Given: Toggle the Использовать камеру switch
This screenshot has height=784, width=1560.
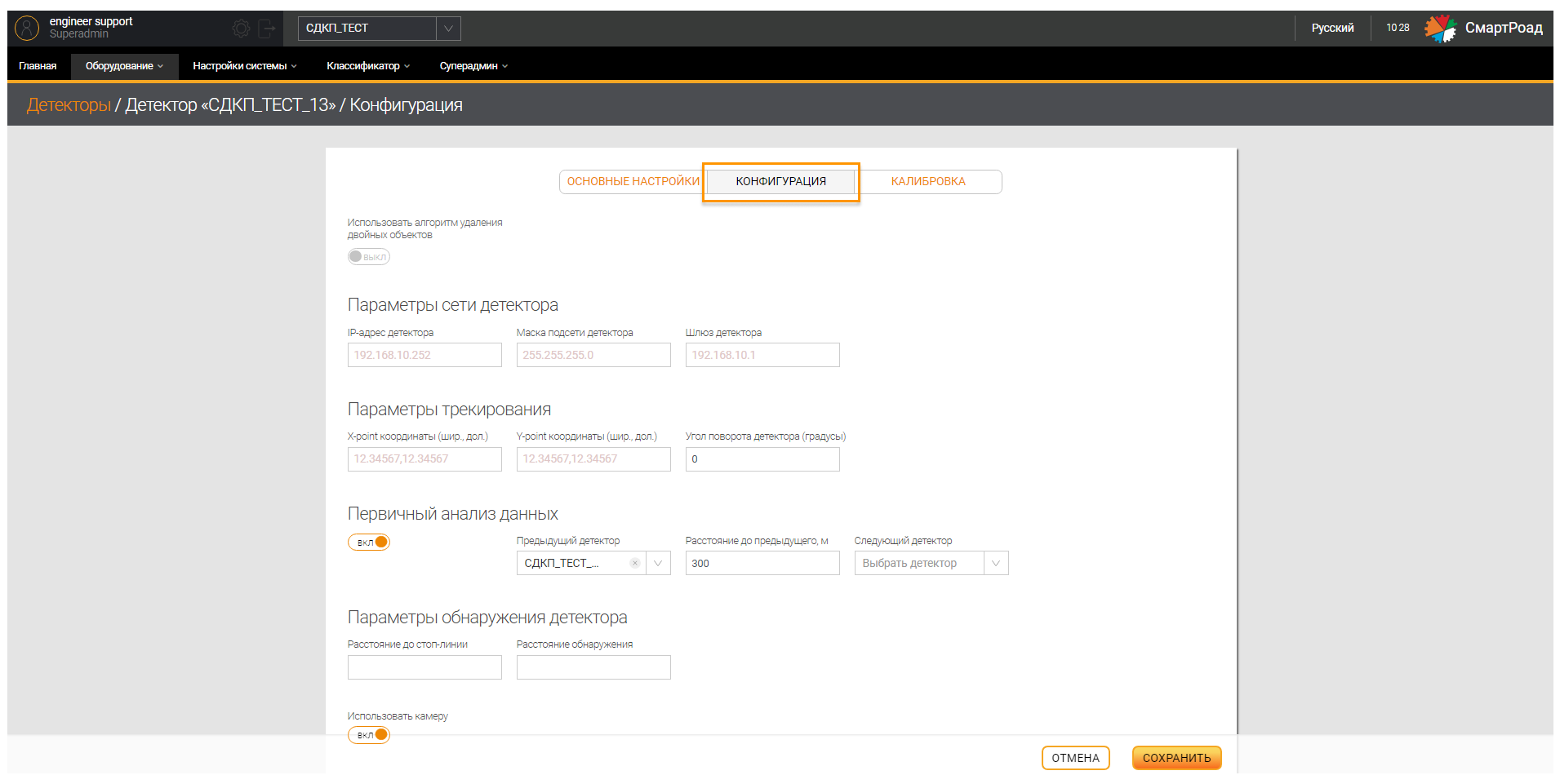Looking at the screenshot, I should coord(369,734).
